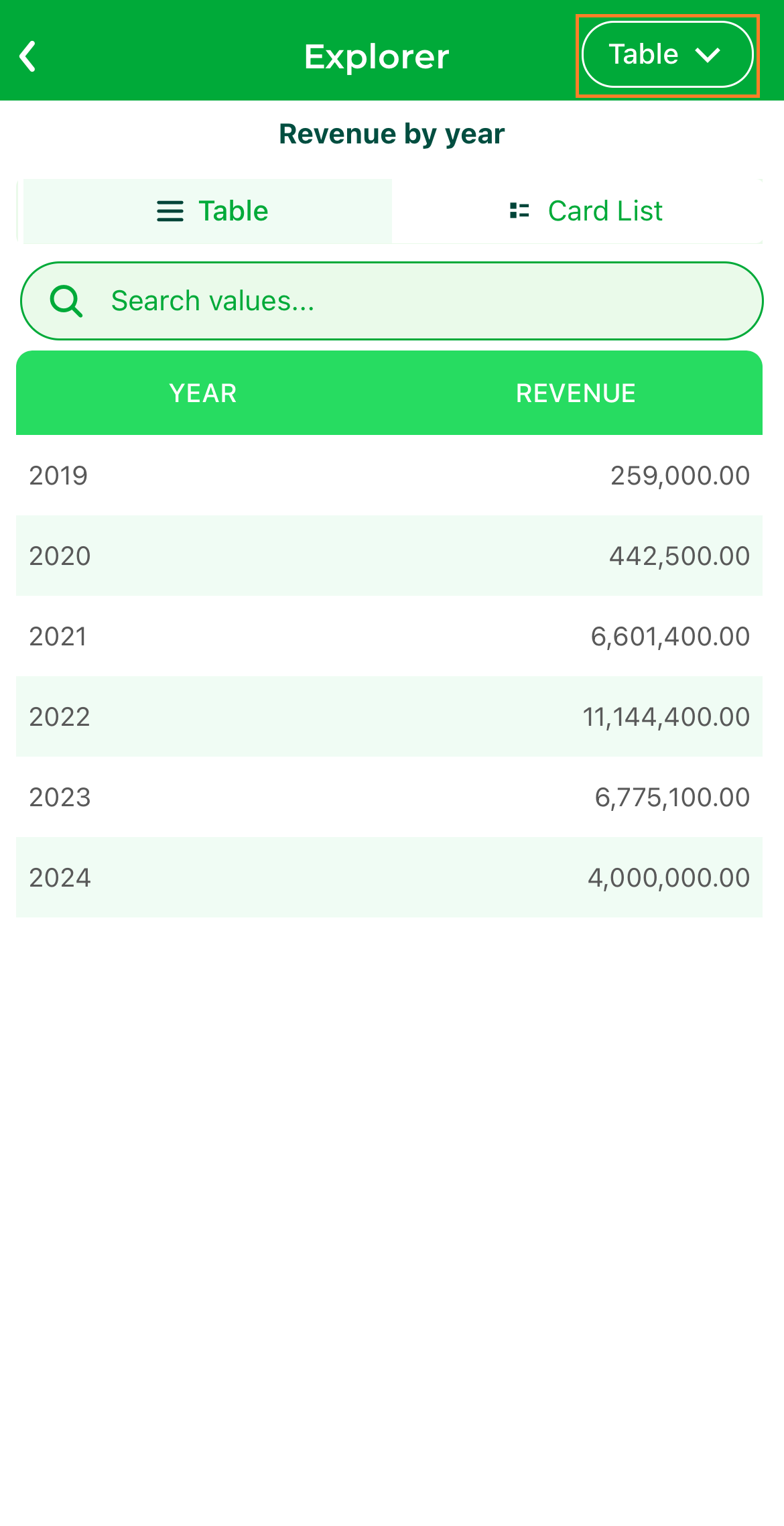Click the 6,775,100.00 revenue cell

point(672,798)
